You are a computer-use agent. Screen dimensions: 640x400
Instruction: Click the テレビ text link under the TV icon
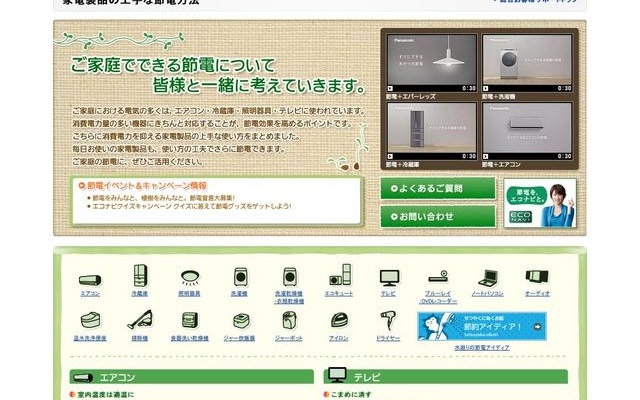388,293
